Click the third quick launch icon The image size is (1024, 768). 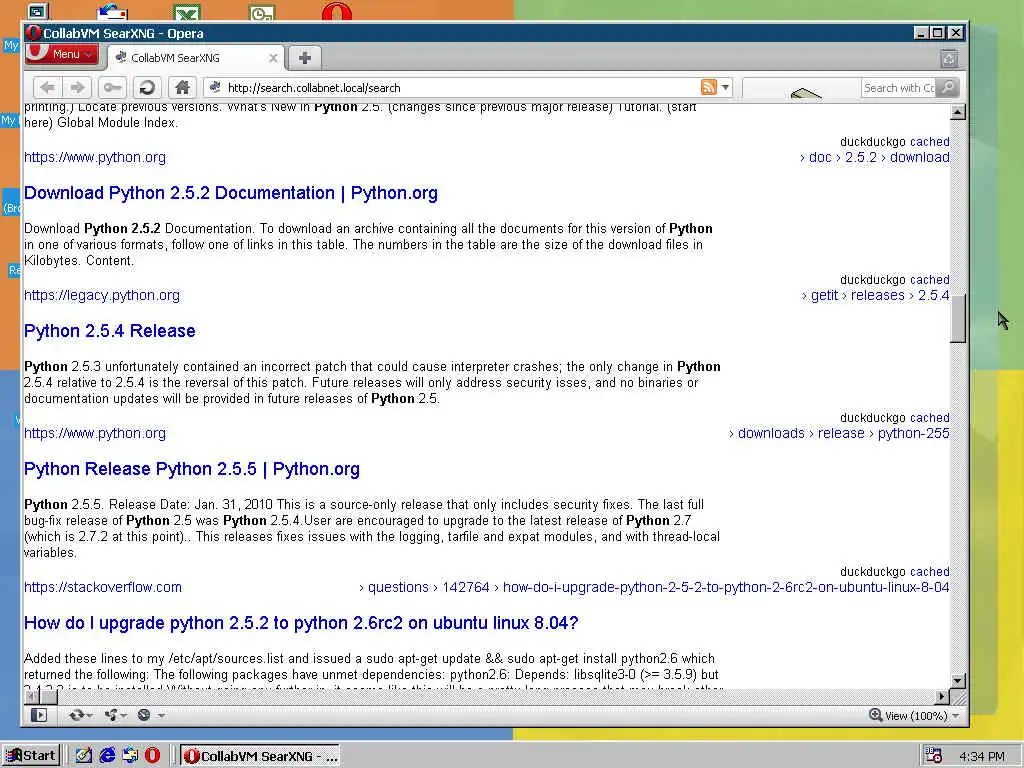(130, 756)
